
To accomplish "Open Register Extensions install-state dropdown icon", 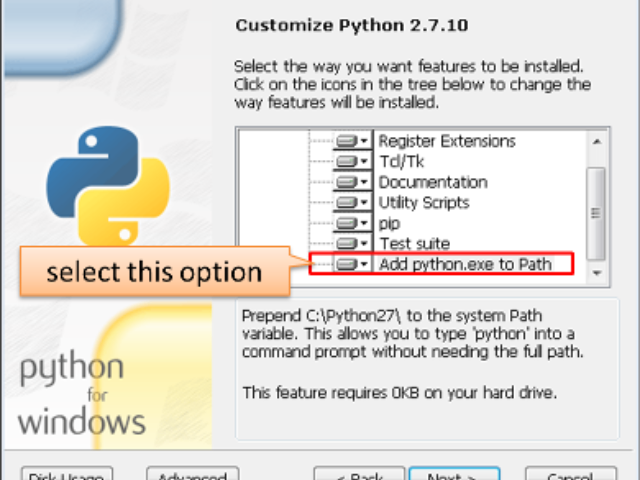I will tap(353, 141).
